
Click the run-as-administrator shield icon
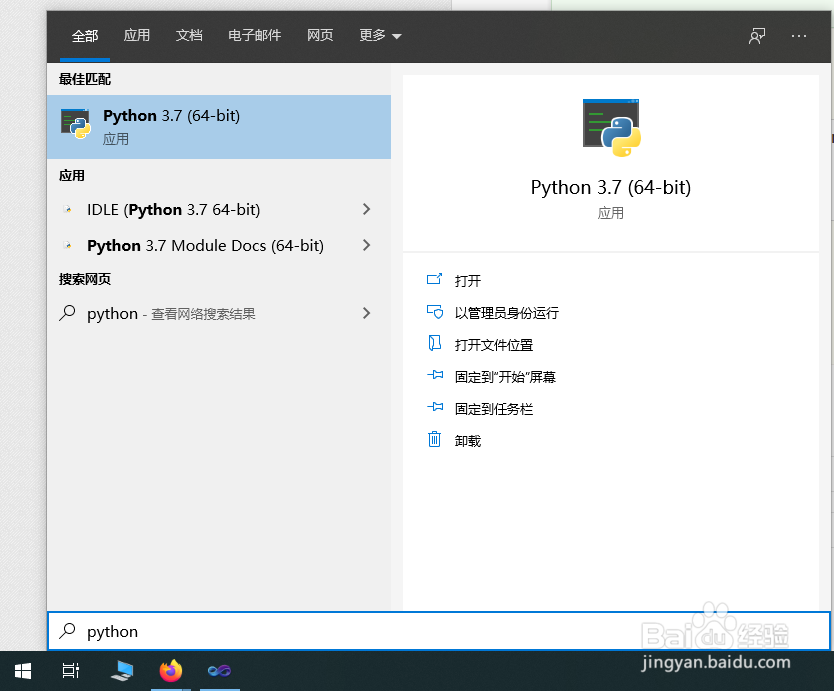point(435,311)
